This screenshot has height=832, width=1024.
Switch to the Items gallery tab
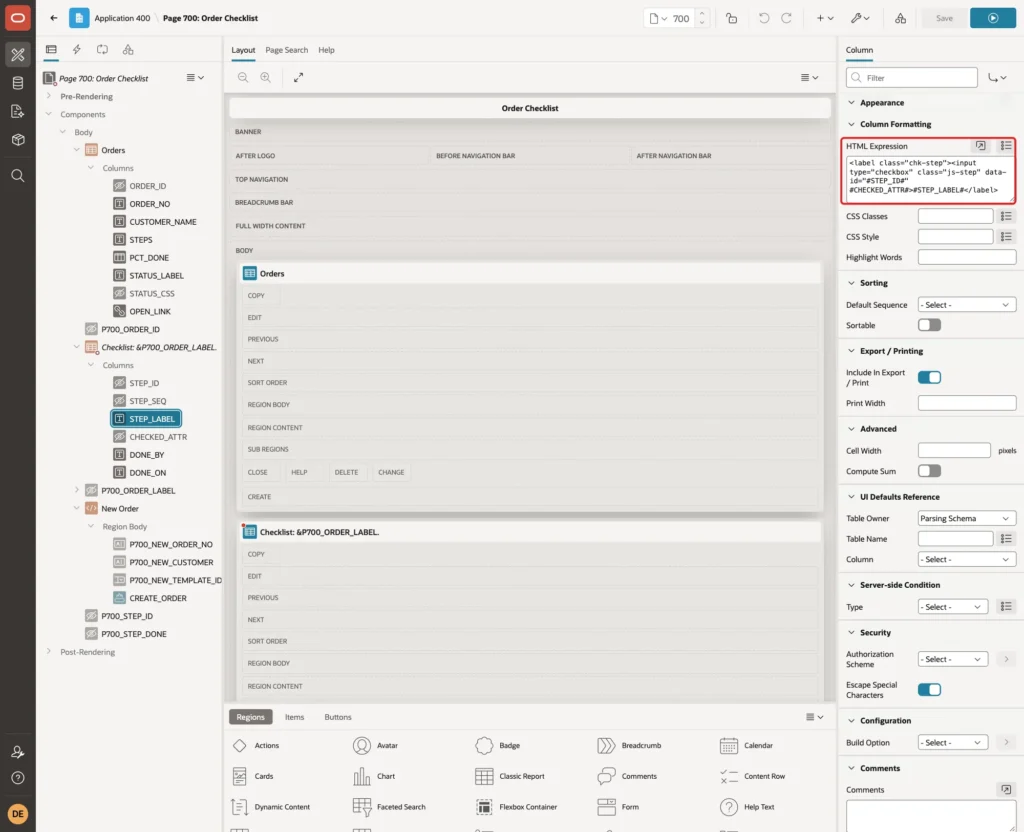[295, 717]
